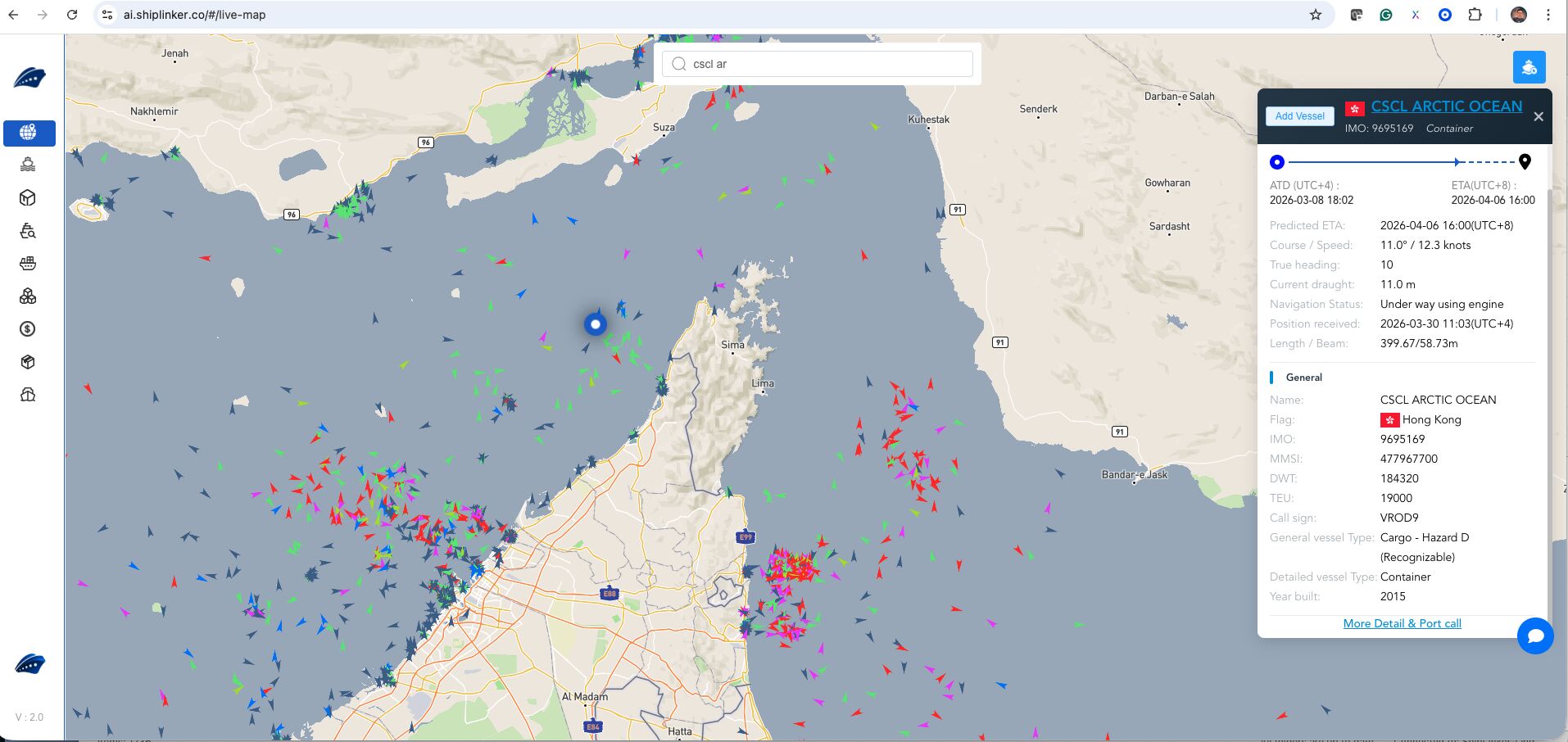Viewport: 1568px width, 742px height.
Task: Click the 'Under way using engine' status
Action: [x=1442, y=304]
